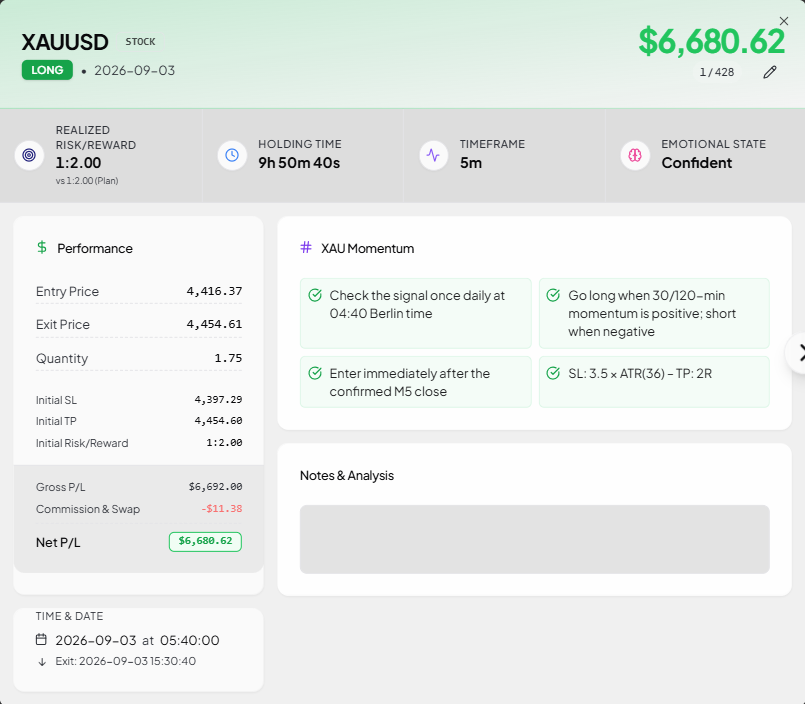Click into the Notes & Analysis text area
Viewport: 805px width, 704px height.
(x=534, y=539)
